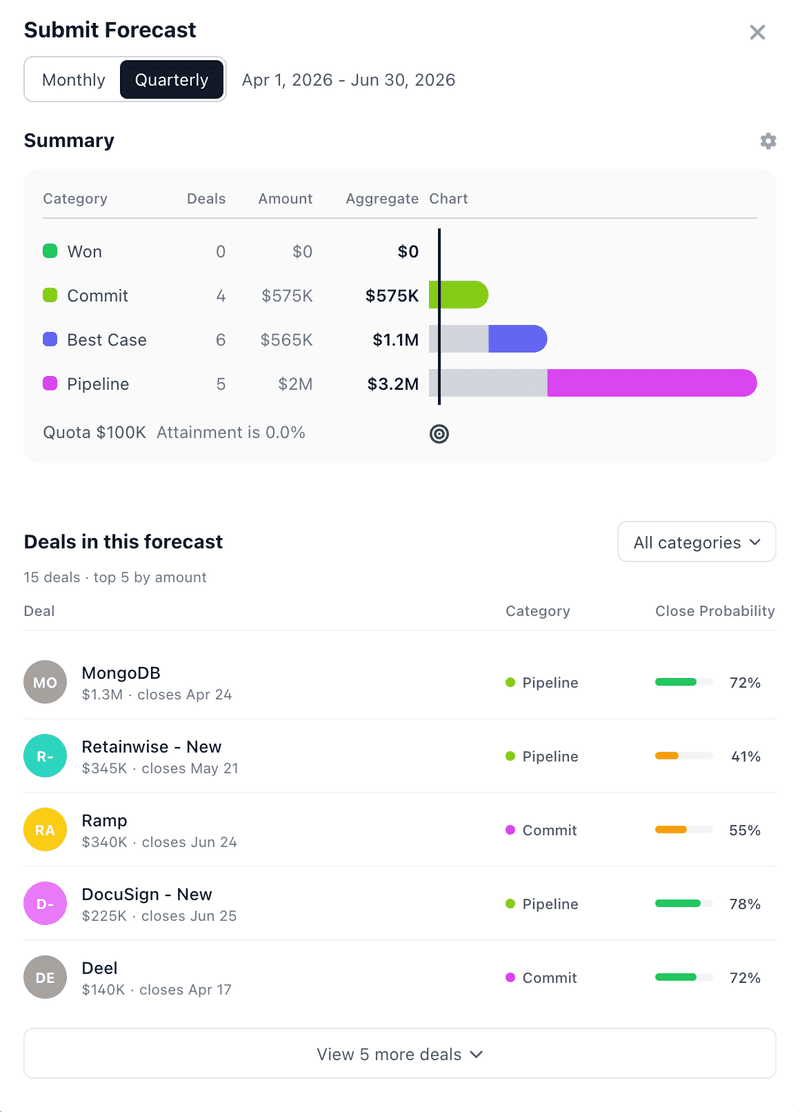The height and width of the screenshot is (1112, 800).
Task: Click DocuSign 78% probability bar
Action: pos(684,904)
